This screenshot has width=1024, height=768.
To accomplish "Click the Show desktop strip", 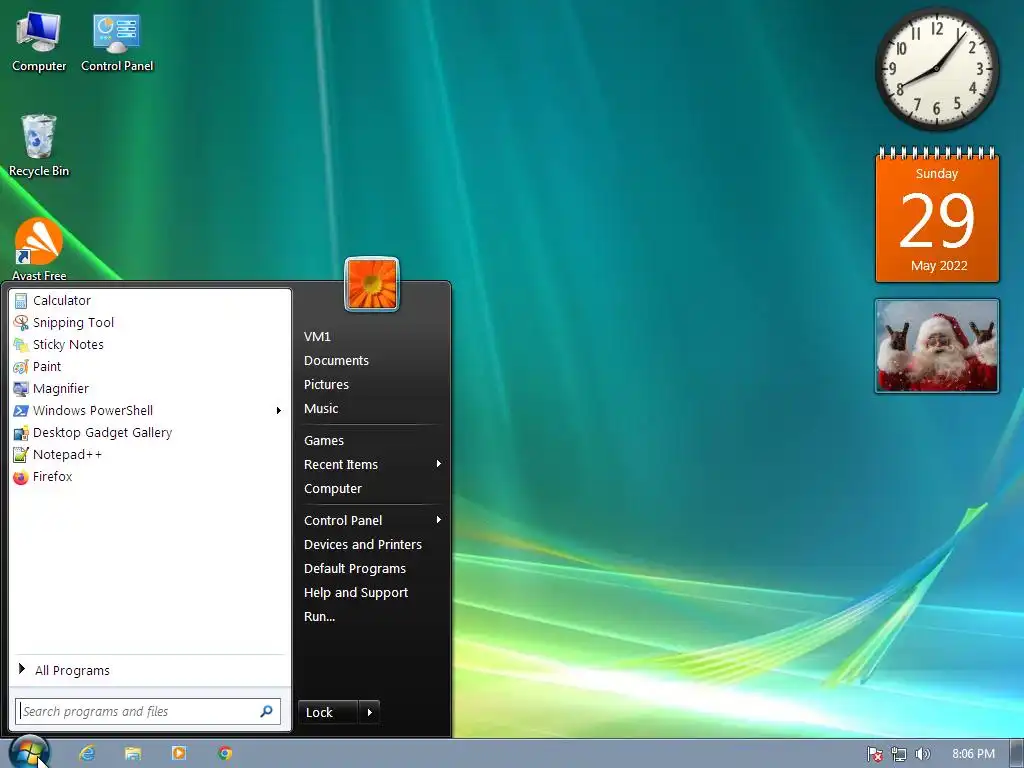I will (x=1017, y=754).
